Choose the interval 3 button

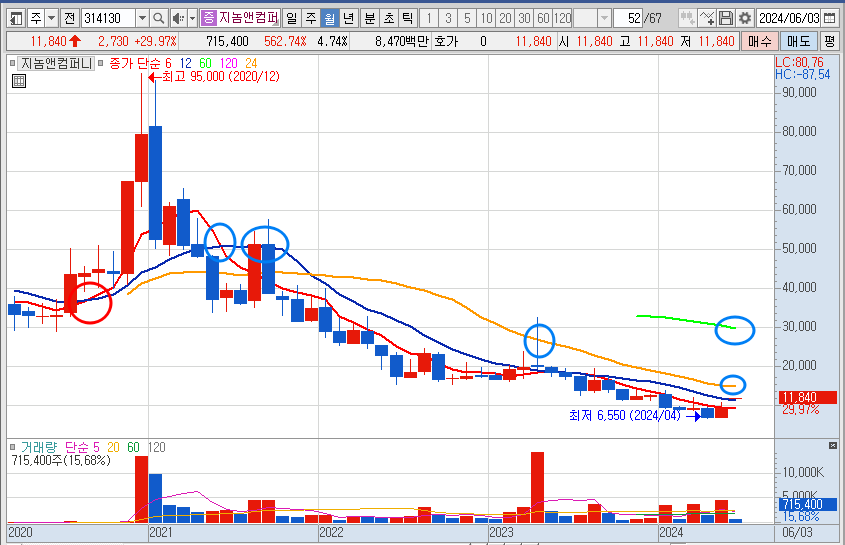coord(448,18)
